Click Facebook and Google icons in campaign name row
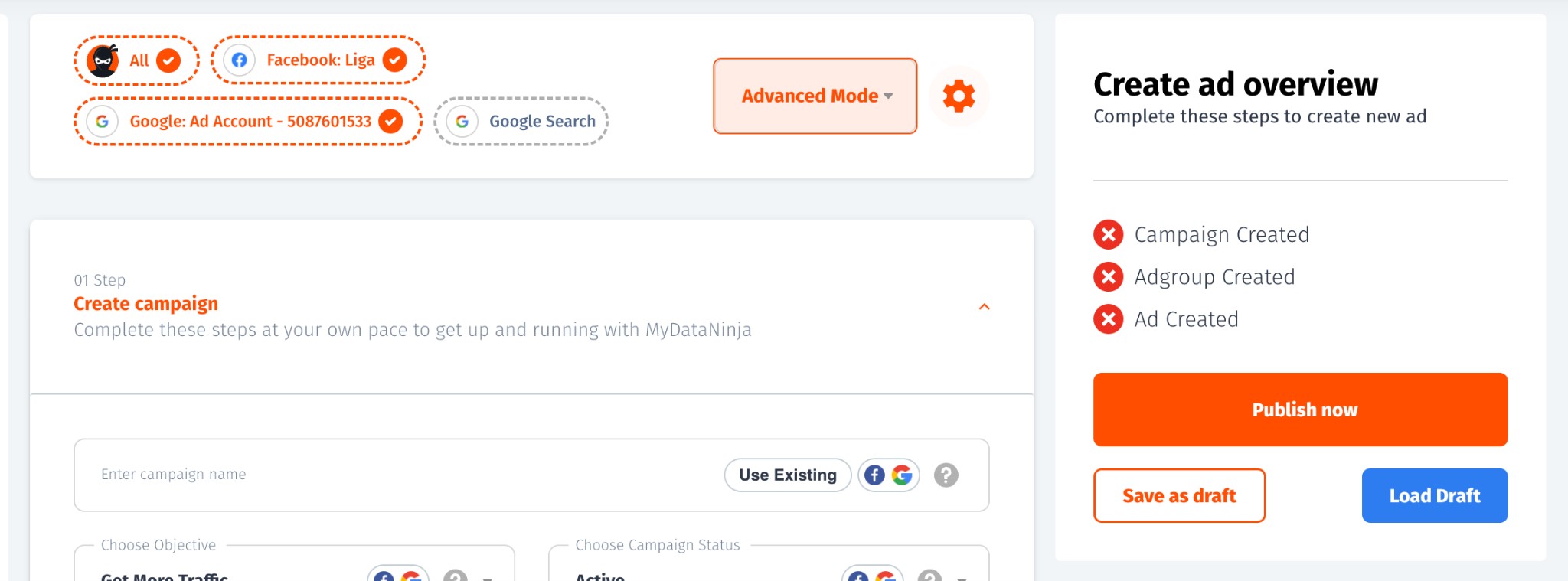 (x=888, y=475)
